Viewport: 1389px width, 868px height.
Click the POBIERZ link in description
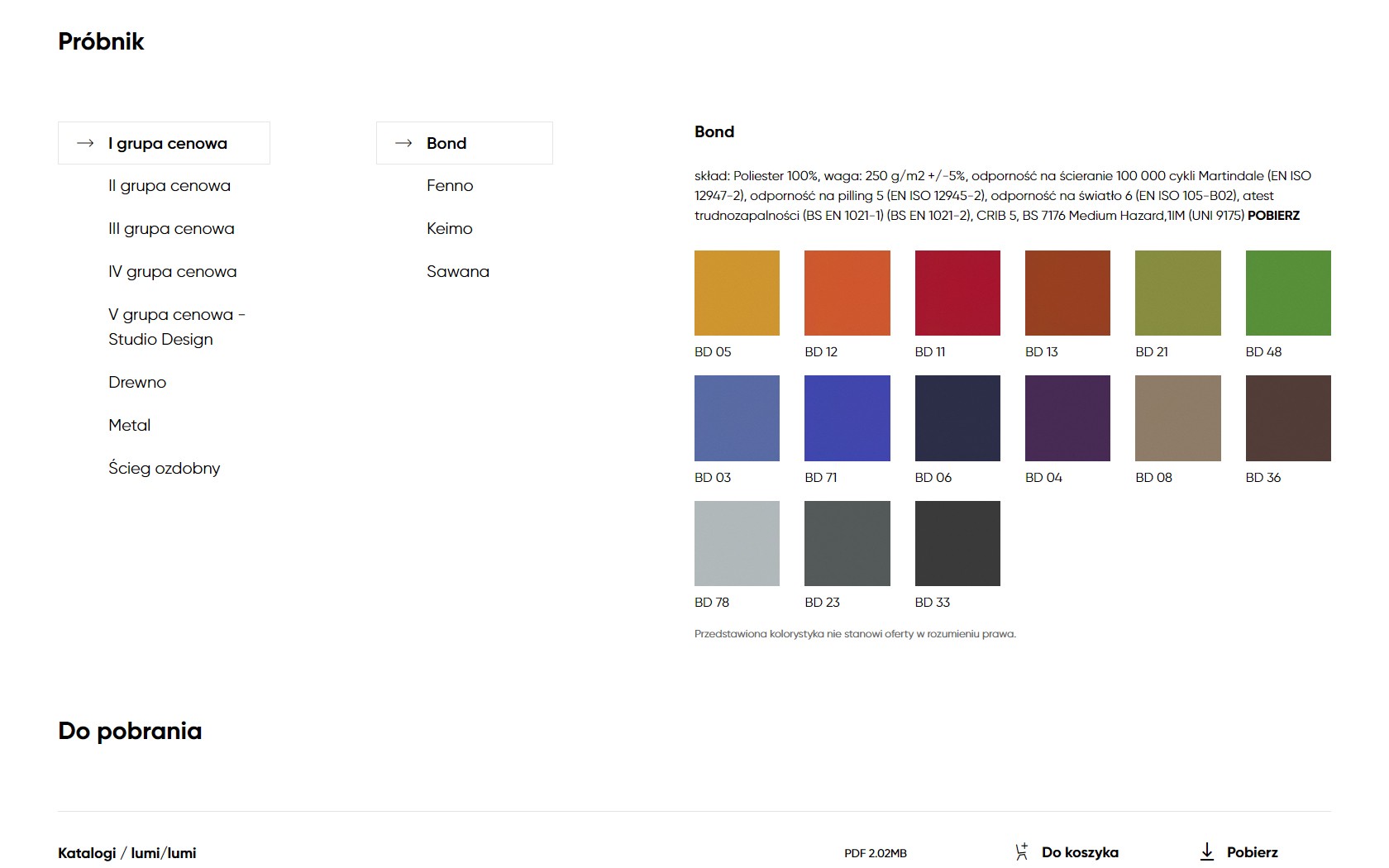pos(1273,216)
